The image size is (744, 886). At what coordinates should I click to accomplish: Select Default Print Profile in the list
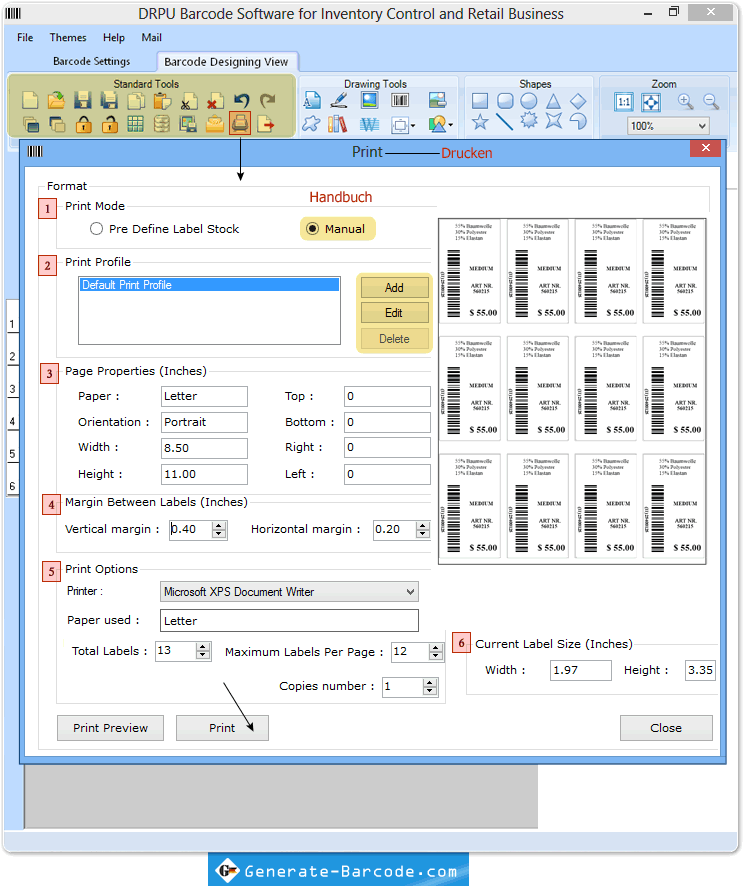(210, 285)
